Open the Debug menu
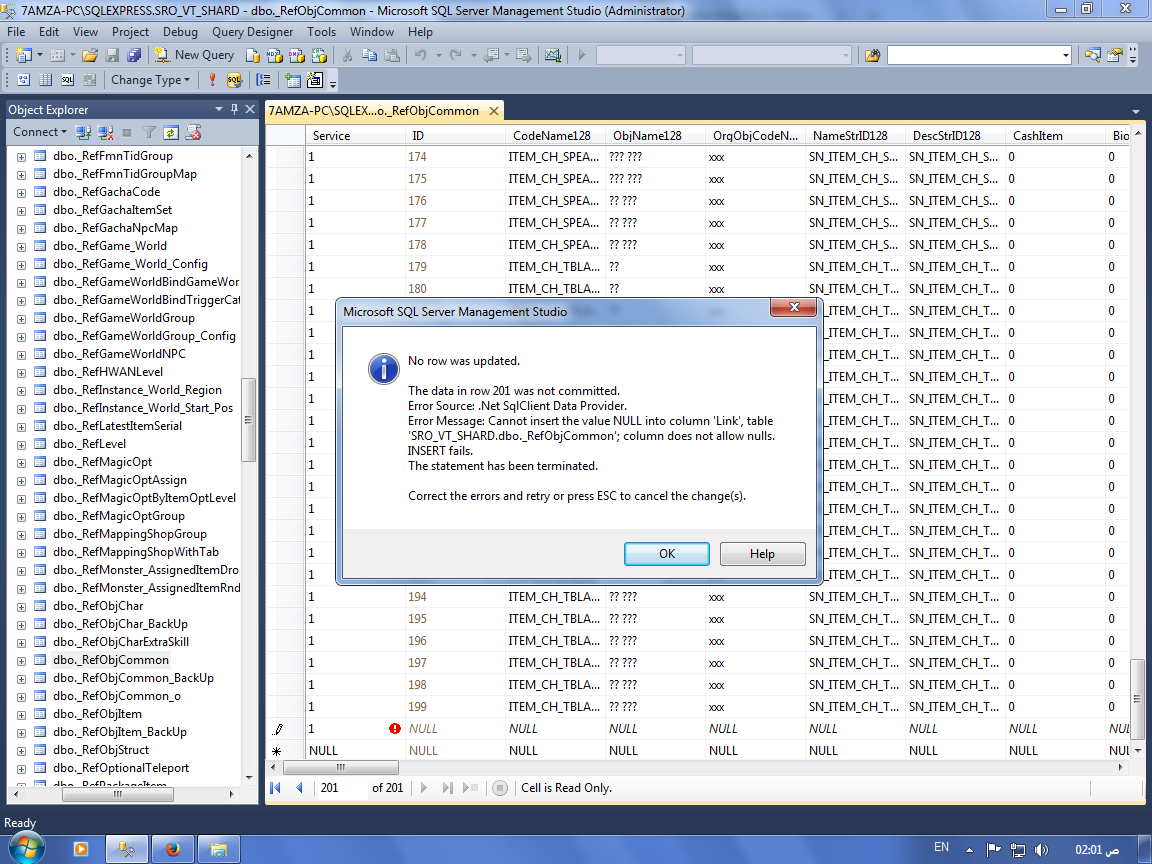The height and width of the screenshot is (864, 1152). click(x=180, y=32)
